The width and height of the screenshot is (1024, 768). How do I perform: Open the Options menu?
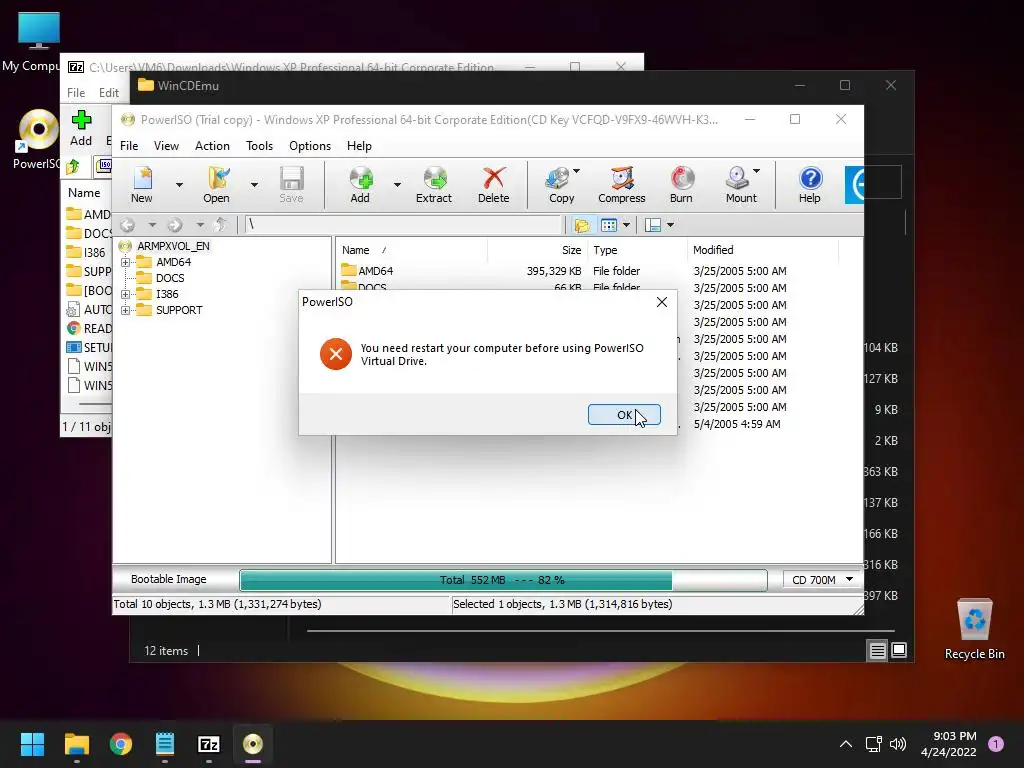tap(310, 146)
